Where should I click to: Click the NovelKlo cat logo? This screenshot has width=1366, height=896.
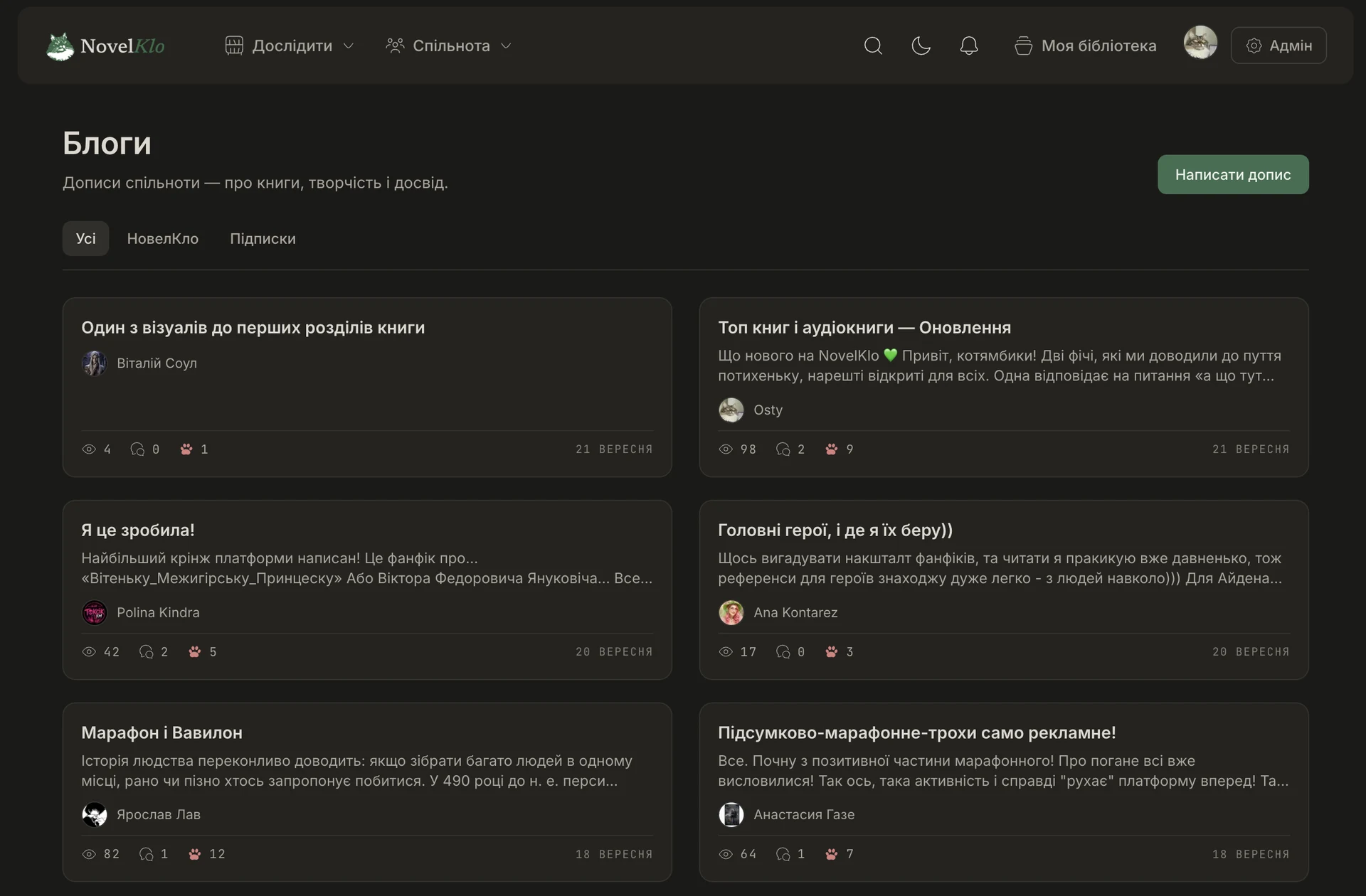tap(106, 46)
